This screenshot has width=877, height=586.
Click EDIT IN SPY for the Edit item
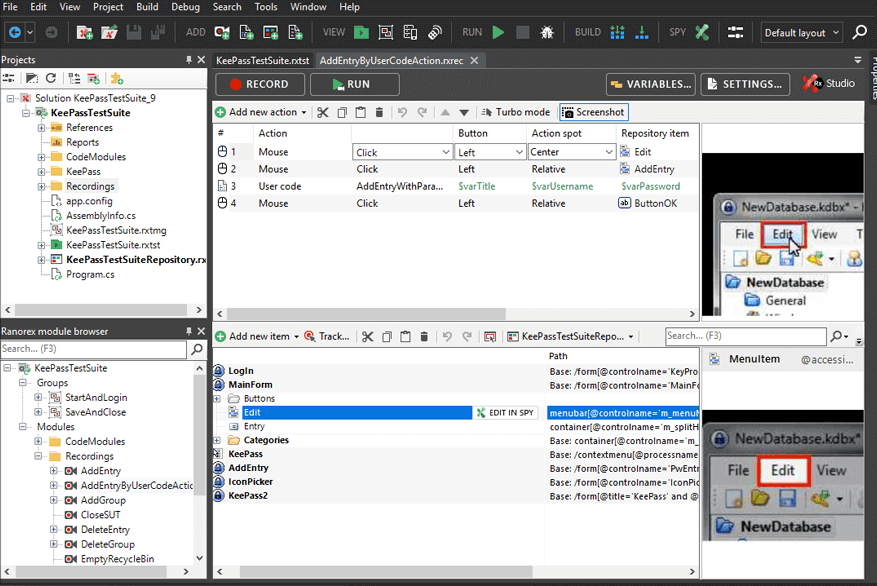(505, 413)
